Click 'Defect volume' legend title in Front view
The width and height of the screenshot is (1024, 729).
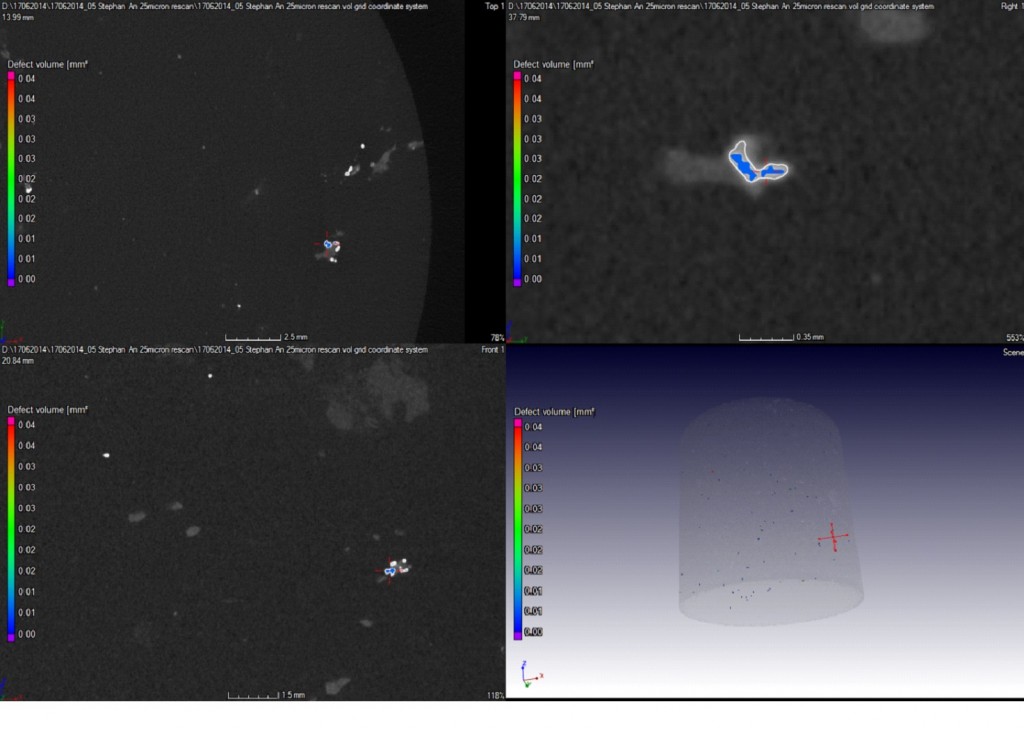coord(47,410)
